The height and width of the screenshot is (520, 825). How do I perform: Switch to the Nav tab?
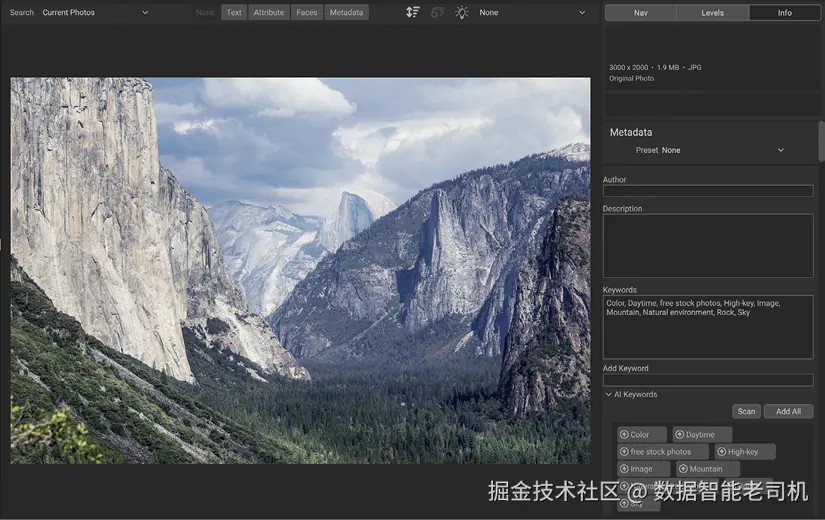point(641,13)
